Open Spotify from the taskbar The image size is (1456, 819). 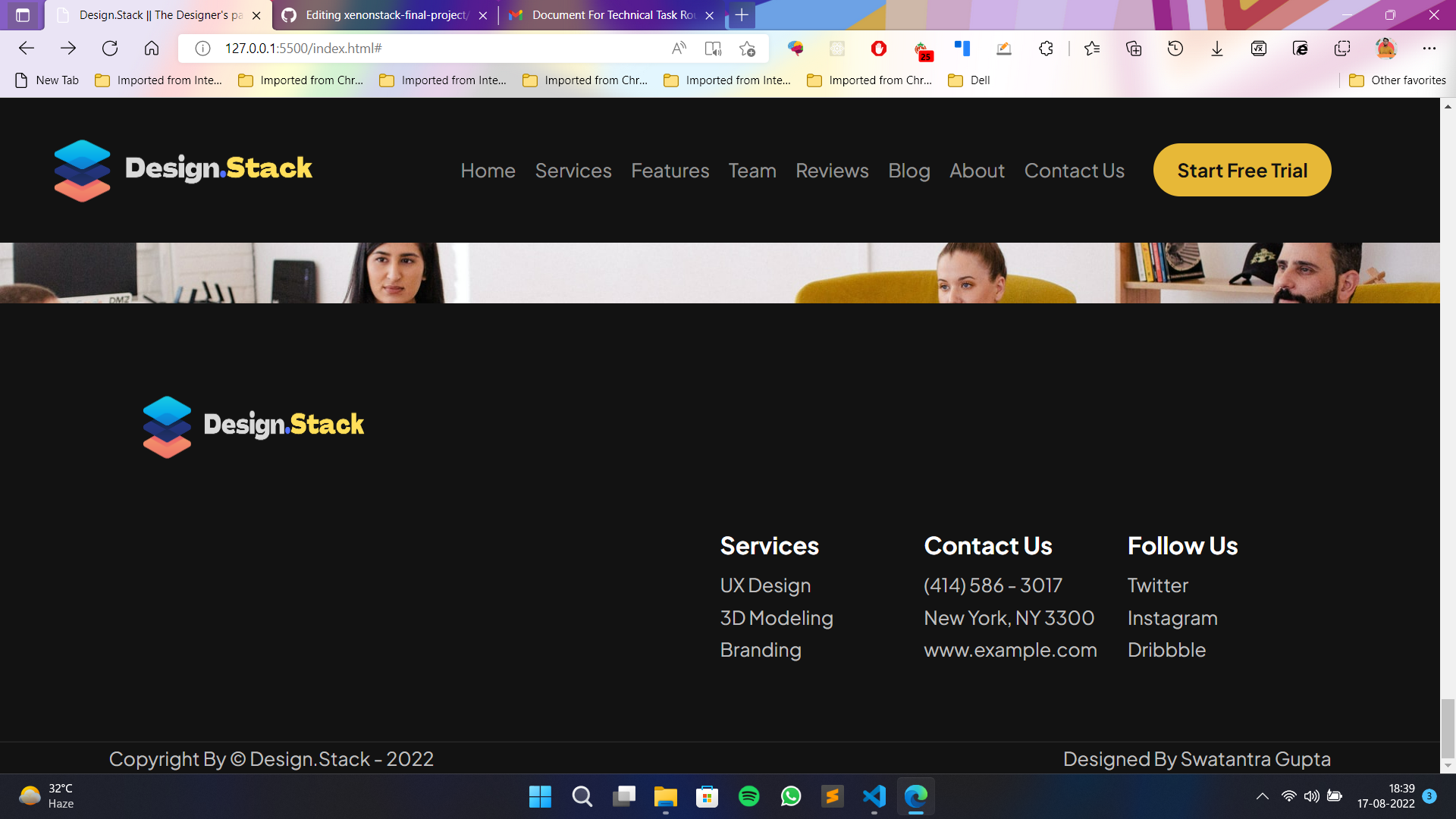[748, 796]
